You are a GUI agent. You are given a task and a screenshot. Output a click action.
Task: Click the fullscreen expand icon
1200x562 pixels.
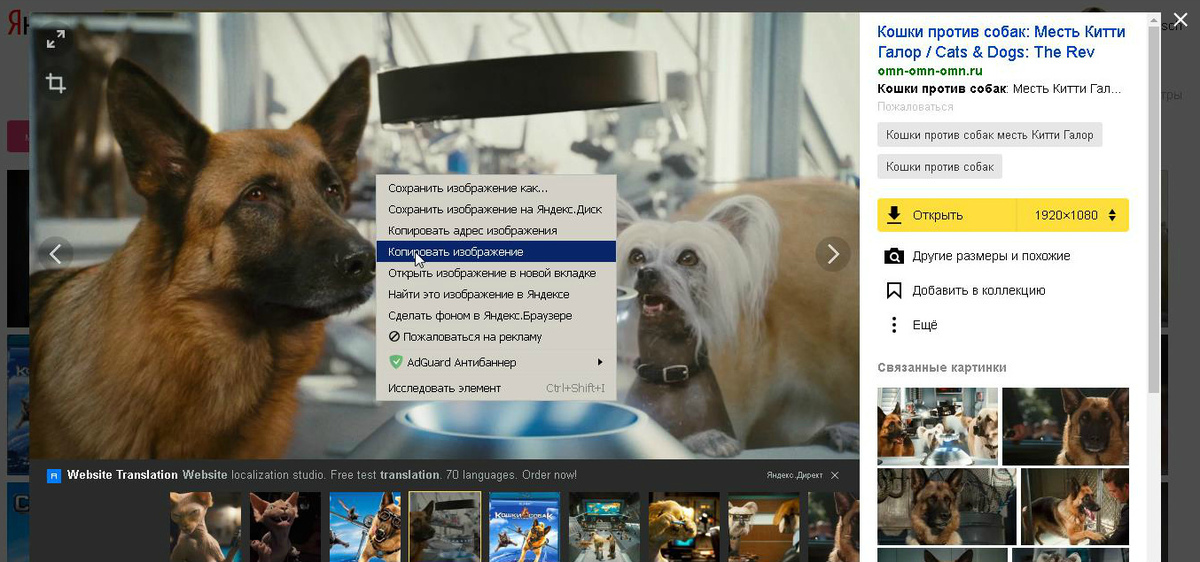(x=56, y=39)
